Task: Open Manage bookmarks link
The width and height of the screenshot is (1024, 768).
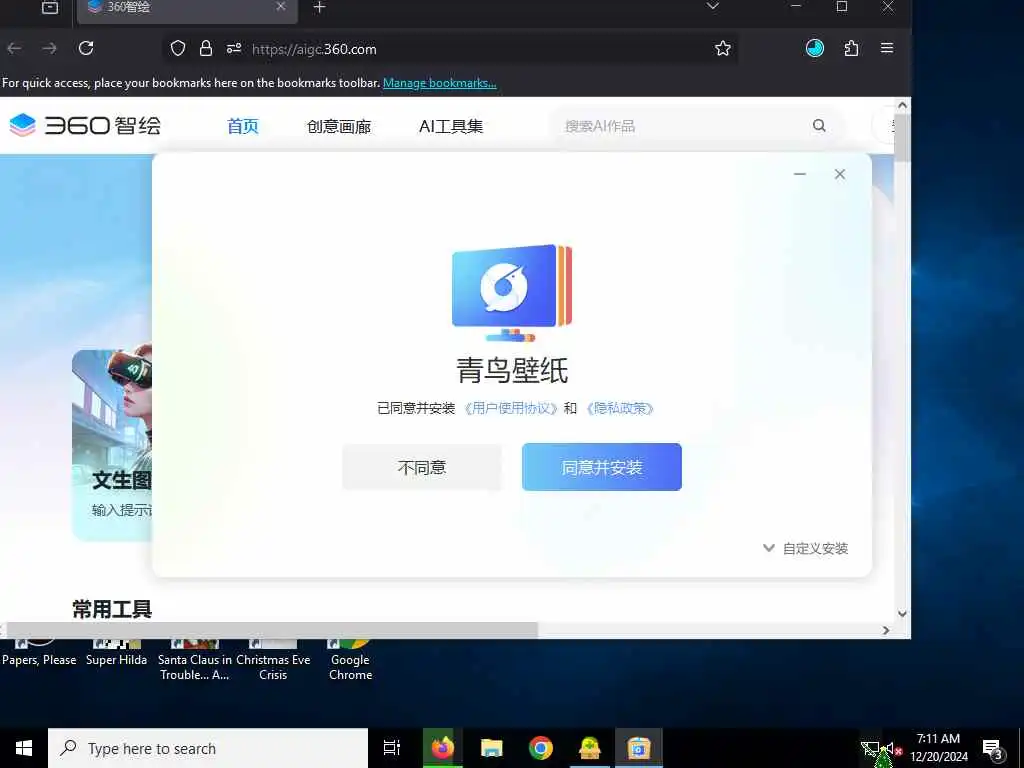Action: click(440, 83)
